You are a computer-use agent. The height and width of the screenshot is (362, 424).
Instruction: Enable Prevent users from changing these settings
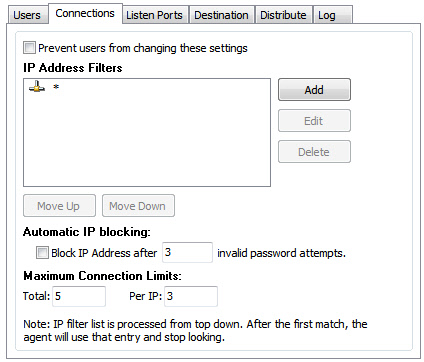(29, 48)
